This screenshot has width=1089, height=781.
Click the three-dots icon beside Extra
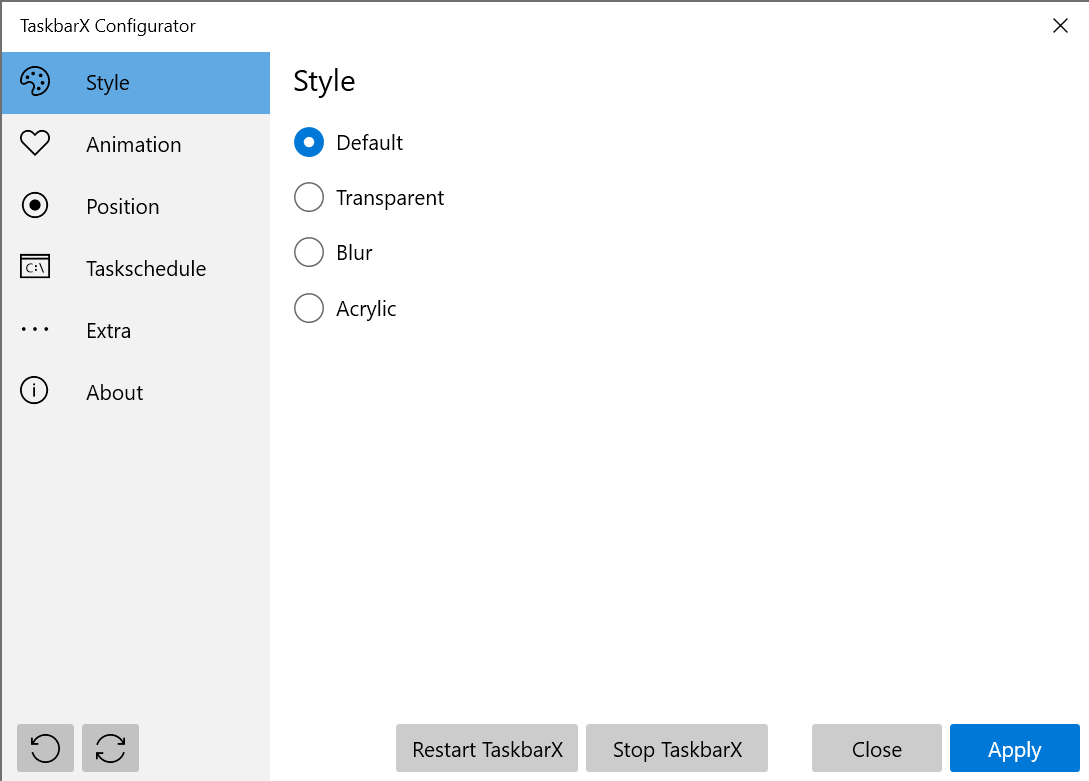pyautogui.click(x=35, y=330)
